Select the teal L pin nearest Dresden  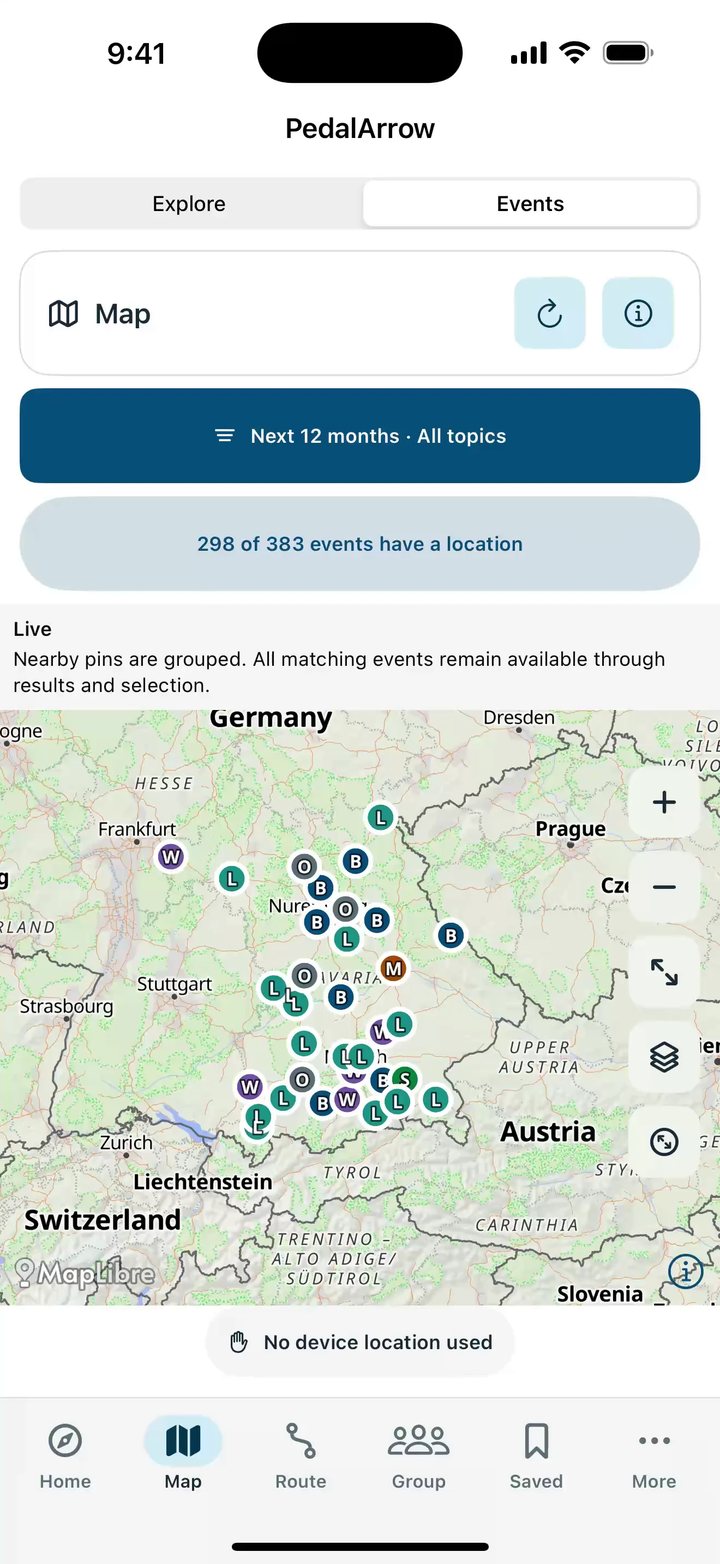coord(380,817)
